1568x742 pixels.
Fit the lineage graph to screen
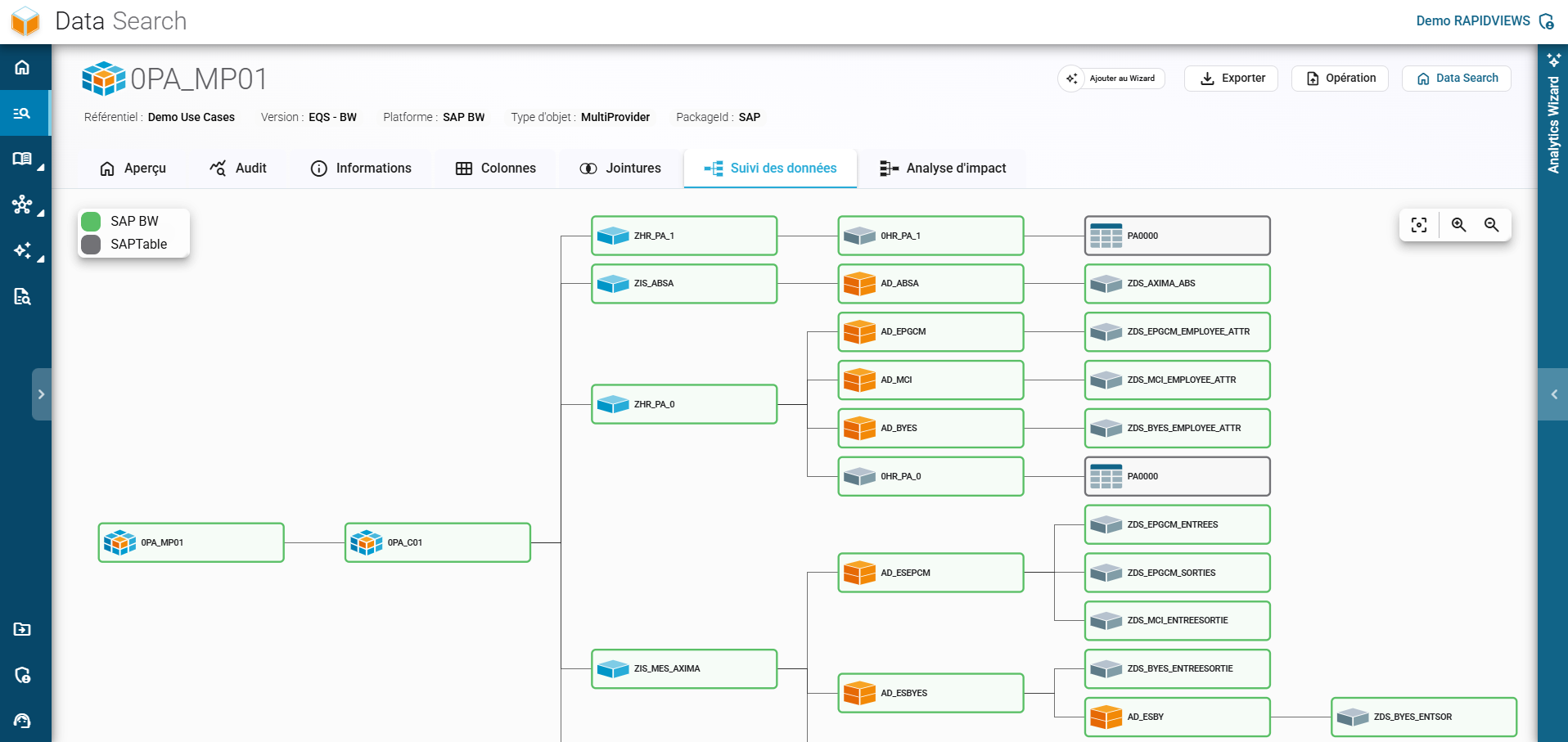[1419, 225]
